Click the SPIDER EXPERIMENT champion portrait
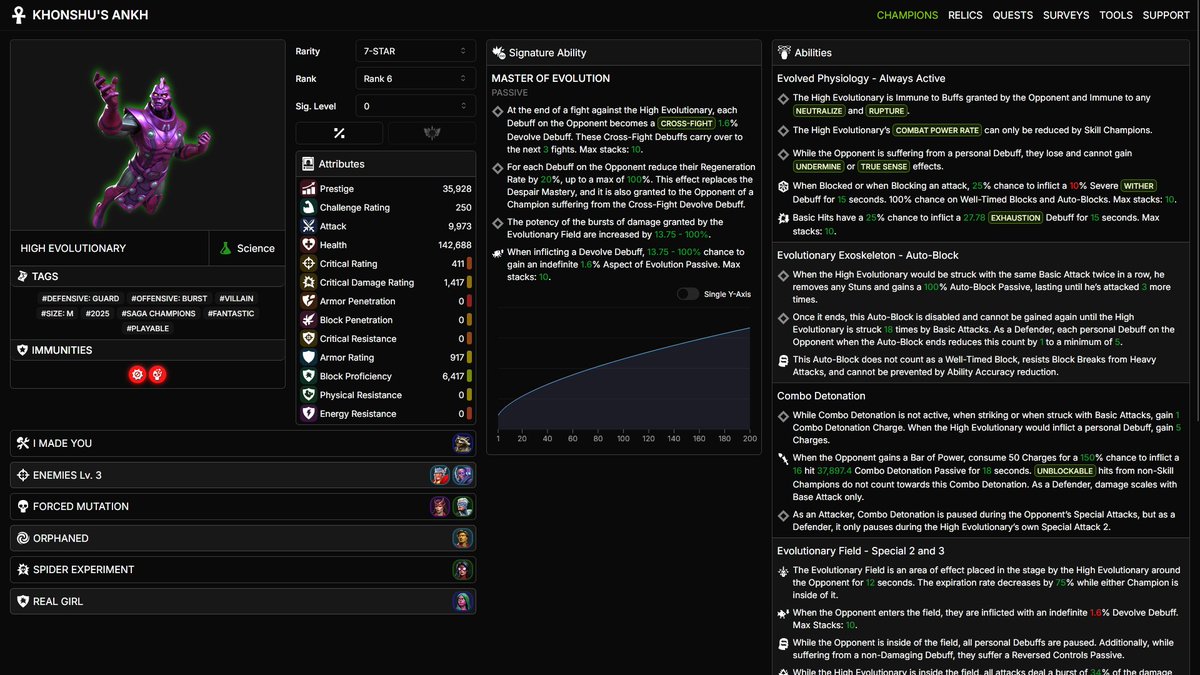This screenshot has width=1200, height=675. [462, 569]
